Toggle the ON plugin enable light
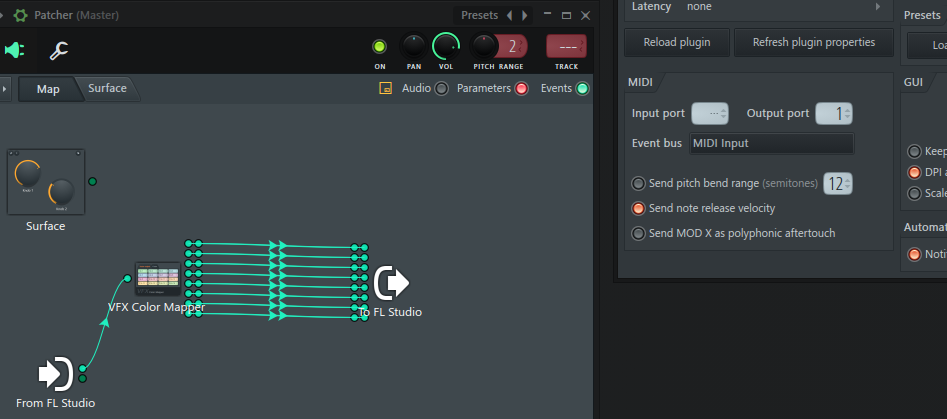Screen dimensions: 947x419 (379, 46)
